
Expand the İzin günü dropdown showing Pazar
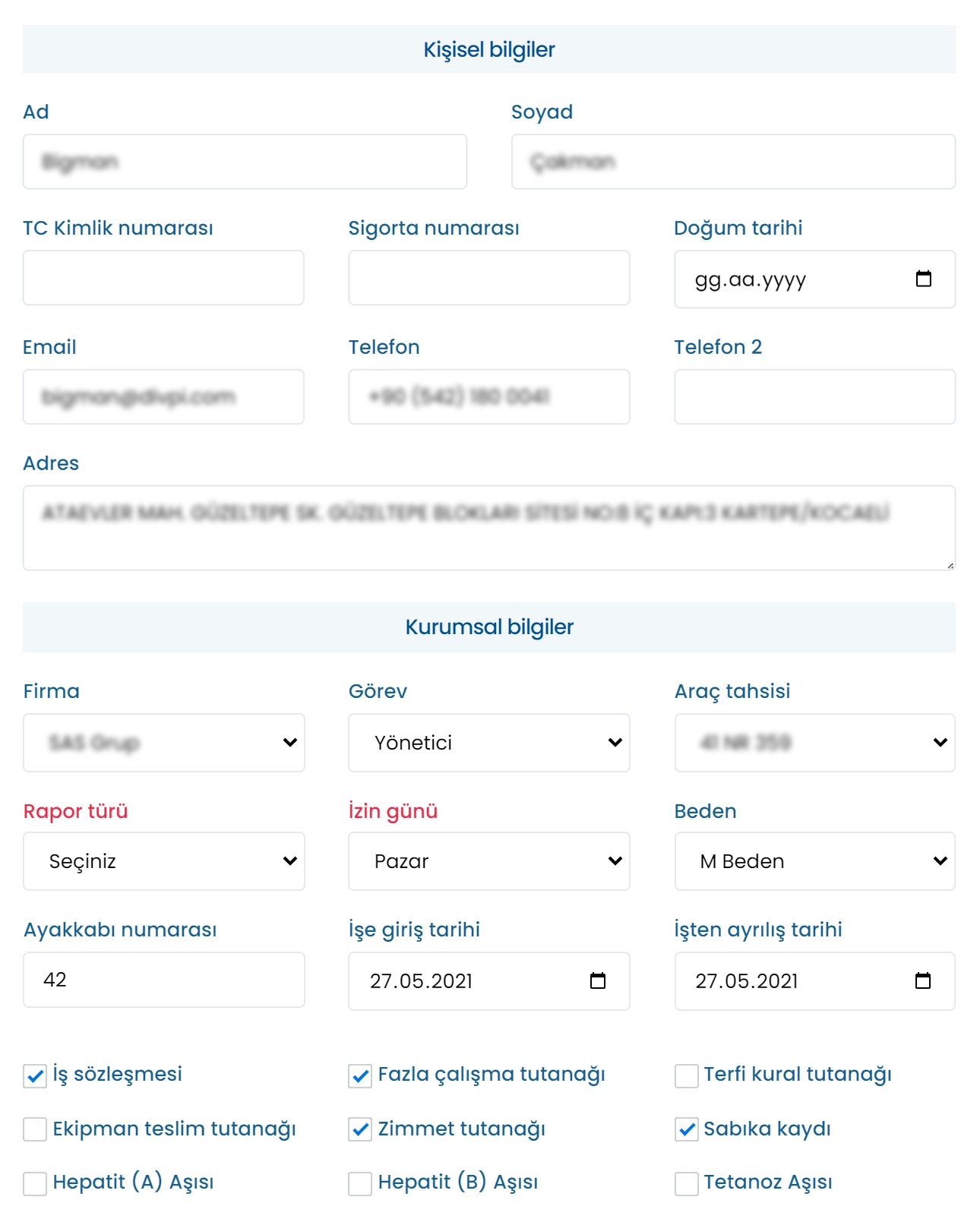(488, 861)
